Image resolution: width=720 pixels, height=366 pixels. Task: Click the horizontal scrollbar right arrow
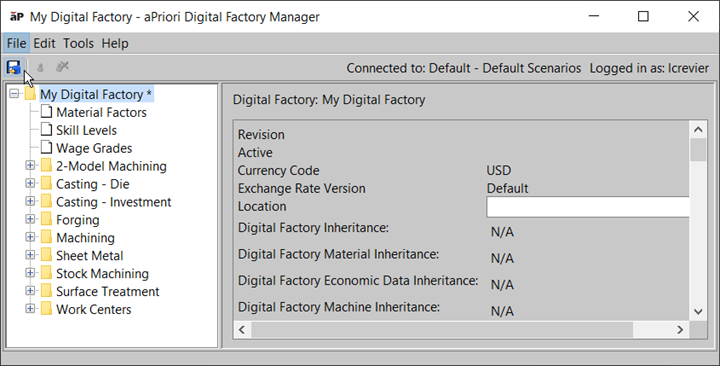pyautogui.click(x=680, y=330)
